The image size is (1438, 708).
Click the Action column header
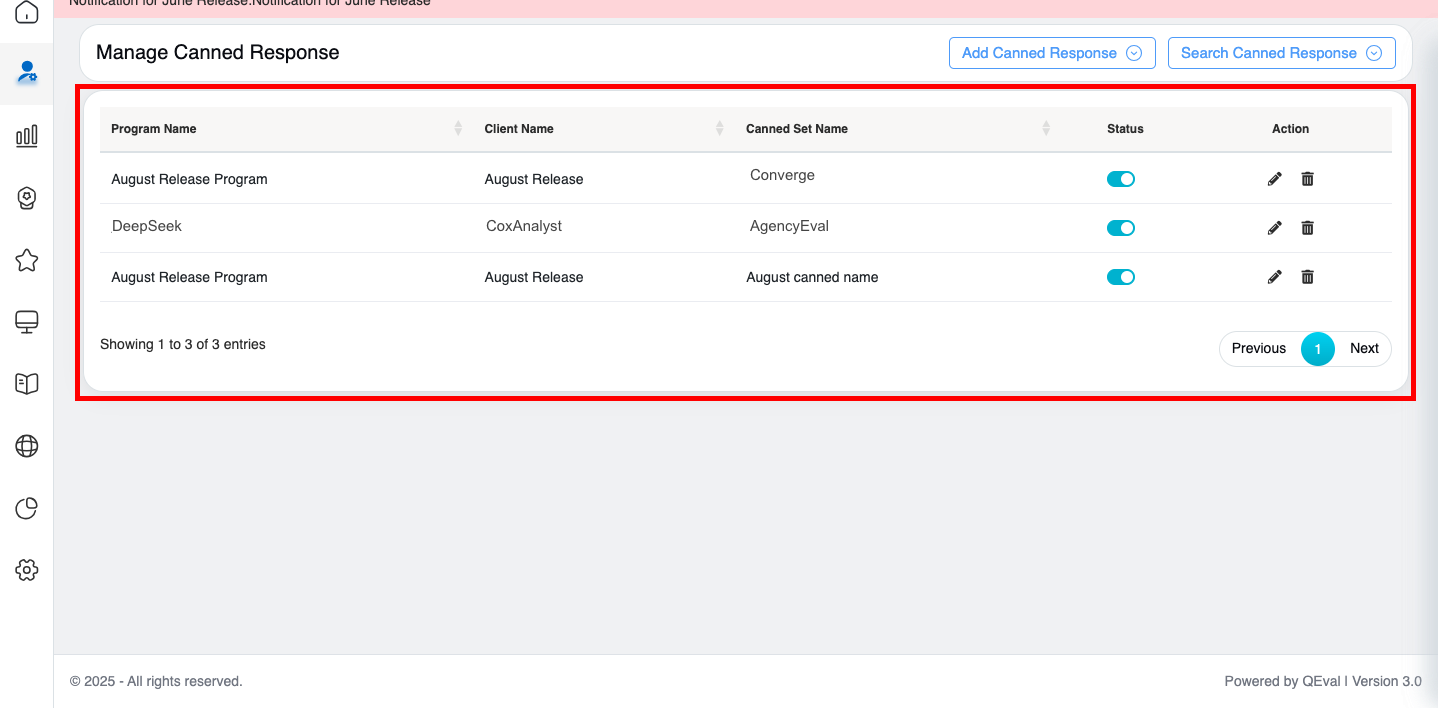pyautogui.click(x=1290, y=129)
